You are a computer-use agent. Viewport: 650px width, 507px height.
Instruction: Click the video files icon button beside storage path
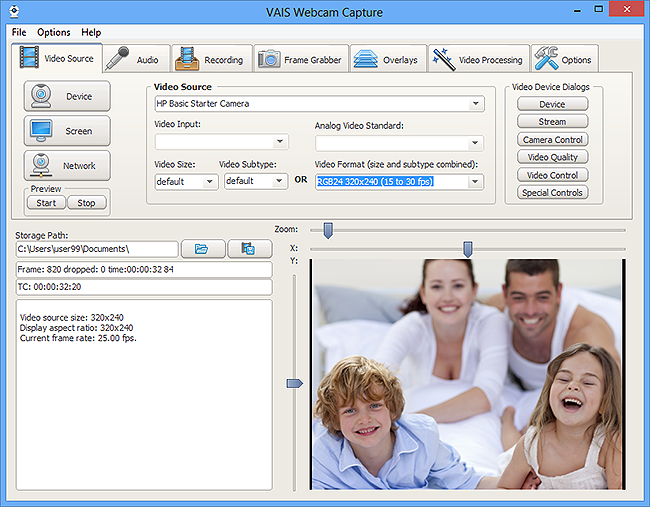(x=250, y=249)
